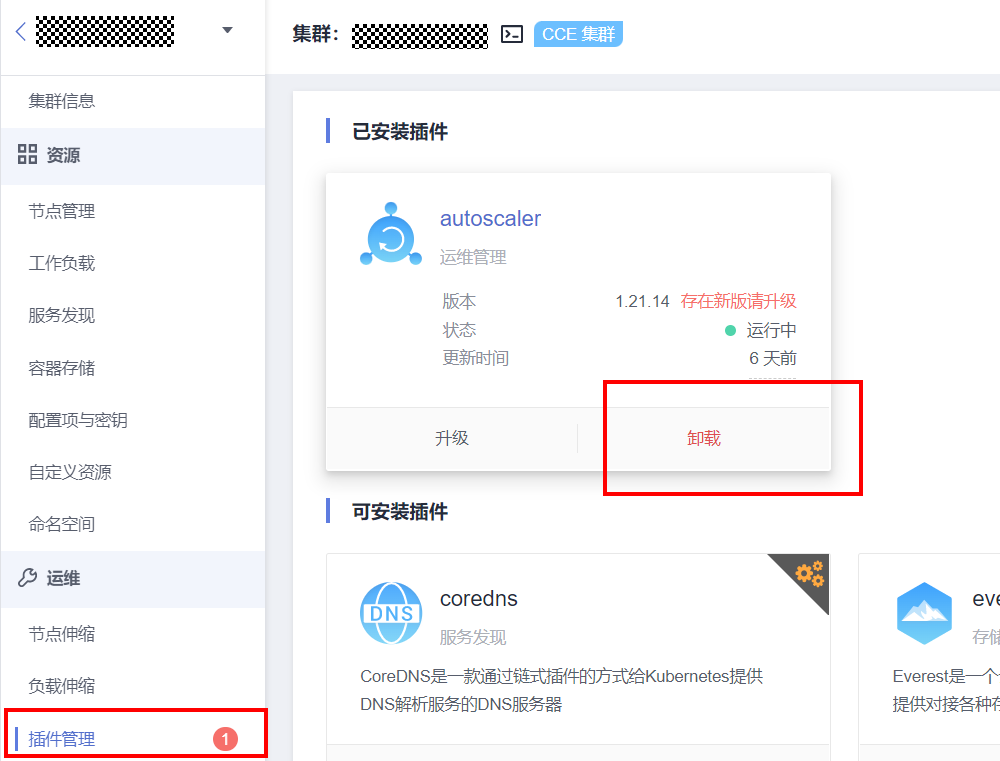Click the 服务发现 category label under coredns
This screenshot has height=761, width=1000.
tap(473, 637)
